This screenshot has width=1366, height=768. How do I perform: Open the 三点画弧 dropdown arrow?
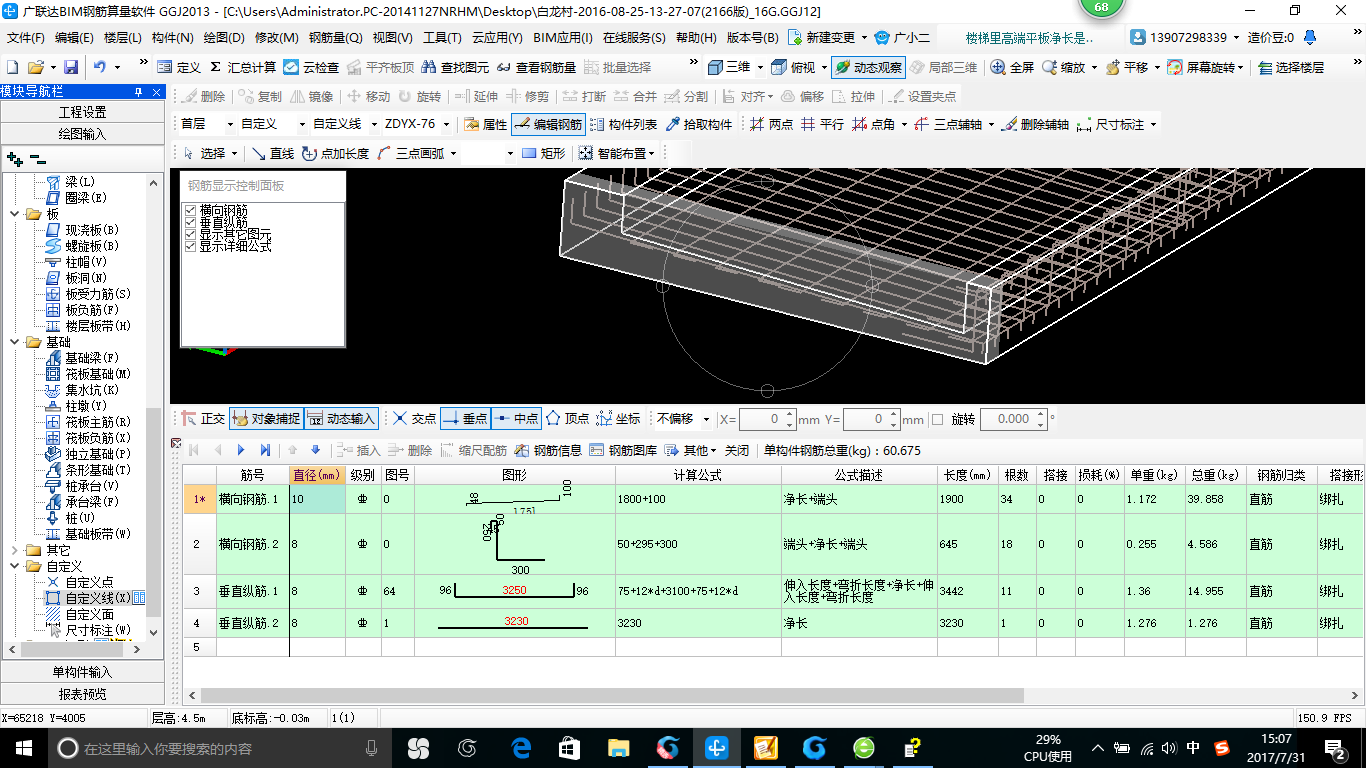tap(453, 153)
